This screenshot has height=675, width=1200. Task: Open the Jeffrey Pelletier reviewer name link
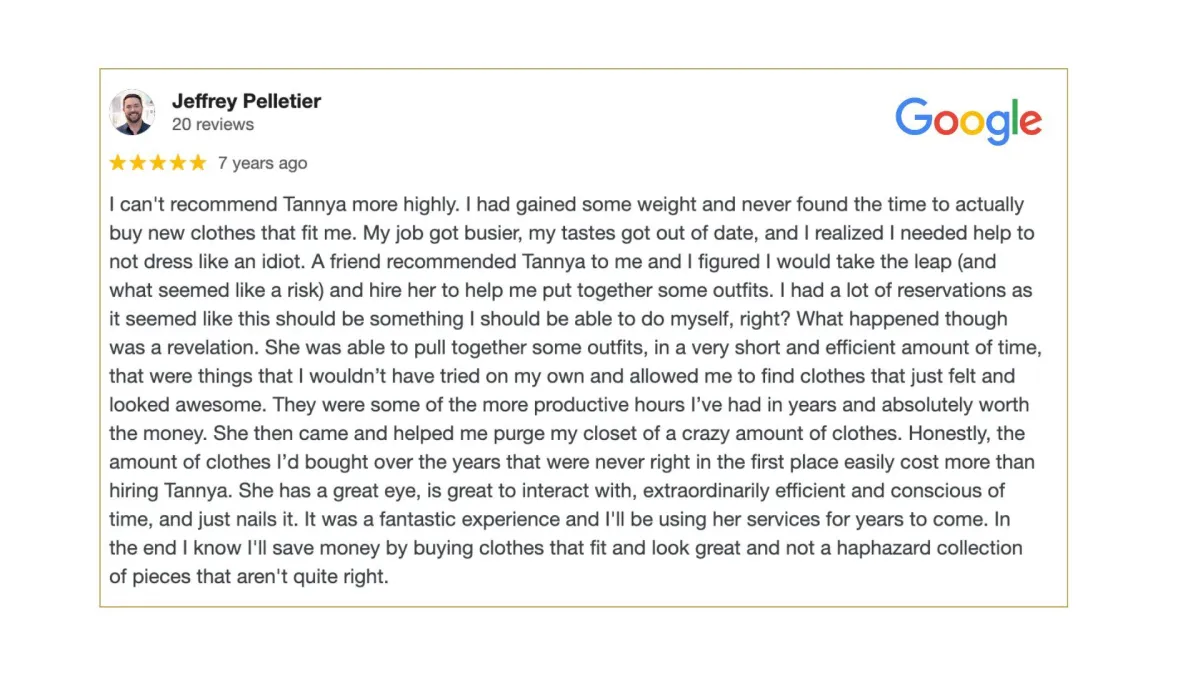[246, 101]
